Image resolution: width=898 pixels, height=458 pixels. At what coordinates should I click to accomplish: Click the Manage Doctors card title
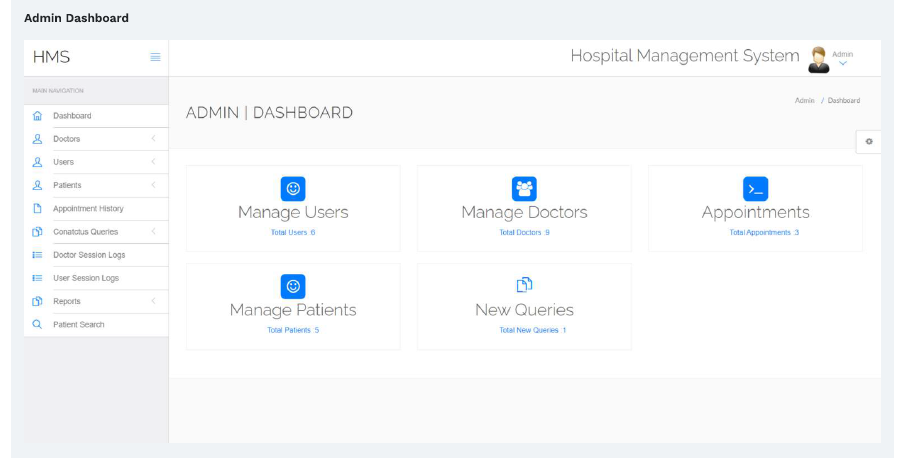(524, 212)
